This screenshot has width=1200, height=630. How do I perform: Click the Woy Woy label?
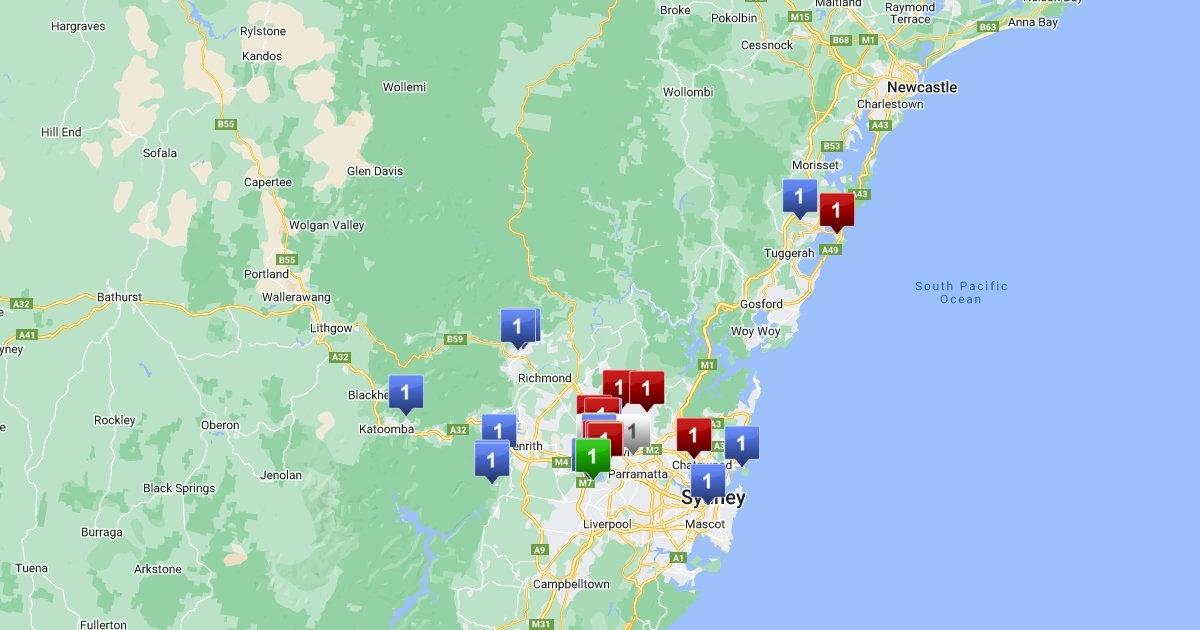(755, 331)
